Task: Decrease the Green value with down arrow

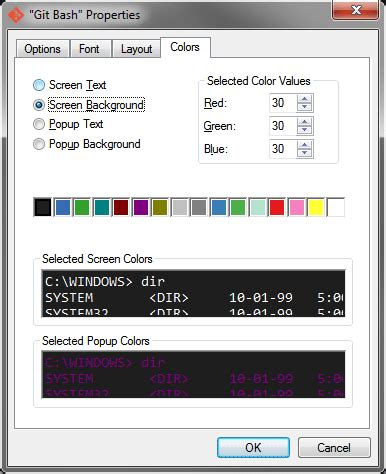Action: click(304, 130)
